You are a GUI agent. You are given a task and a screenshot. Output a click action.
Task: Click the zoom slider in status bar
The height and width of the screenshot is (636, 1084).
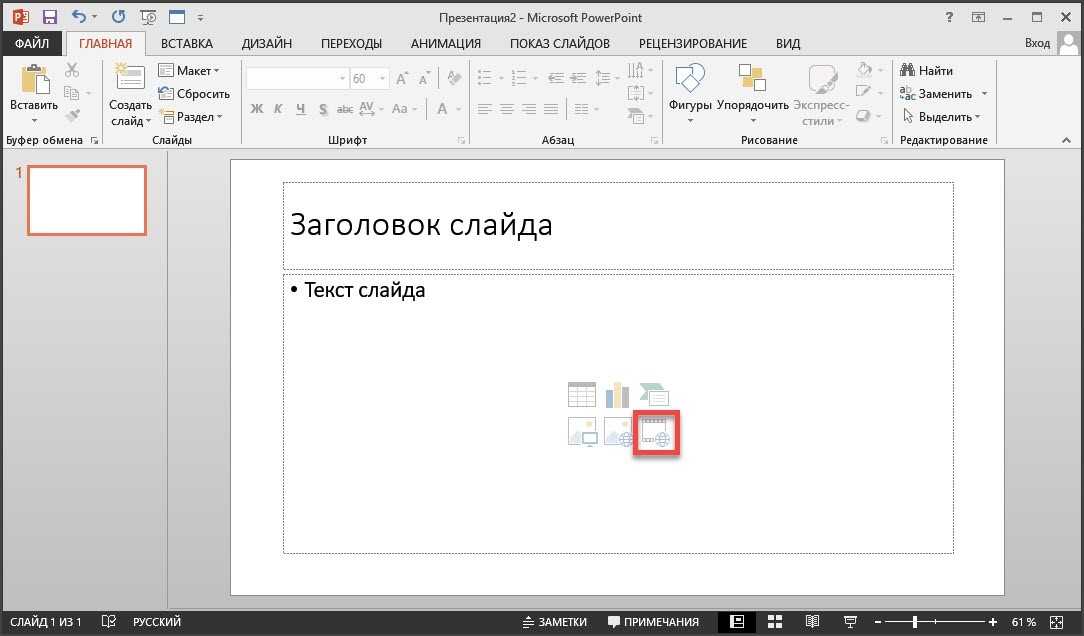coord(935,622)
